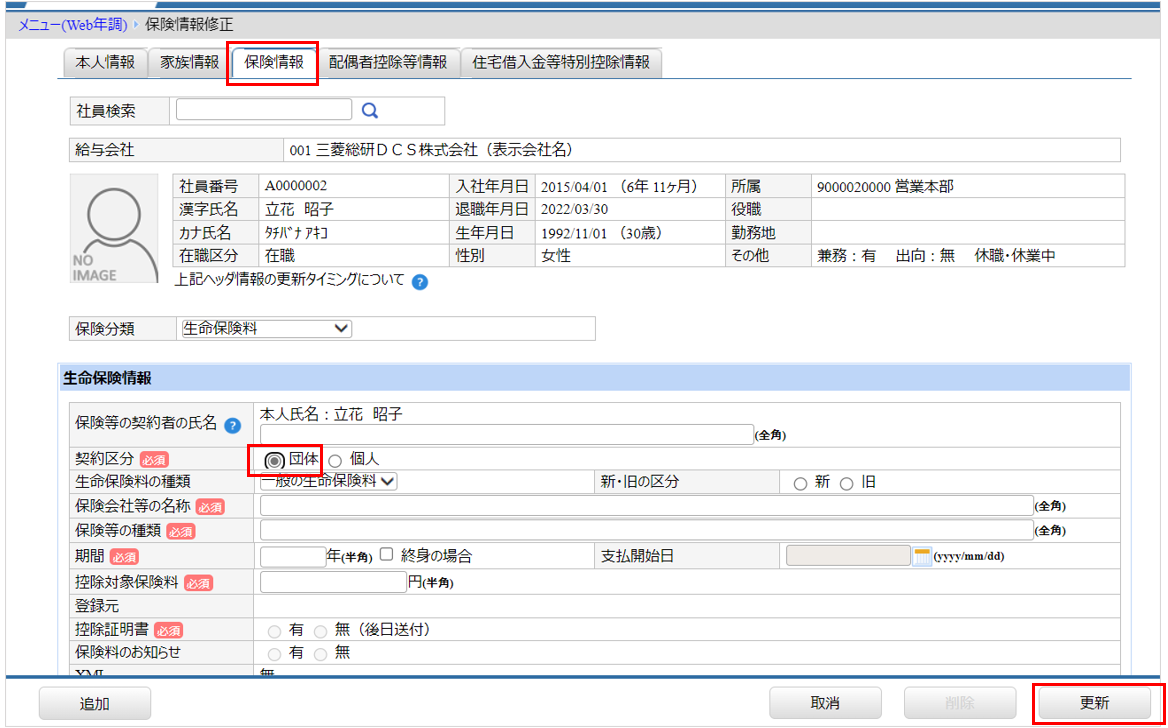The height and width of the screenshot is (728, 1168).
Task: Tick the 終身の場合 checkbox
Action: (x=387, y=554)
